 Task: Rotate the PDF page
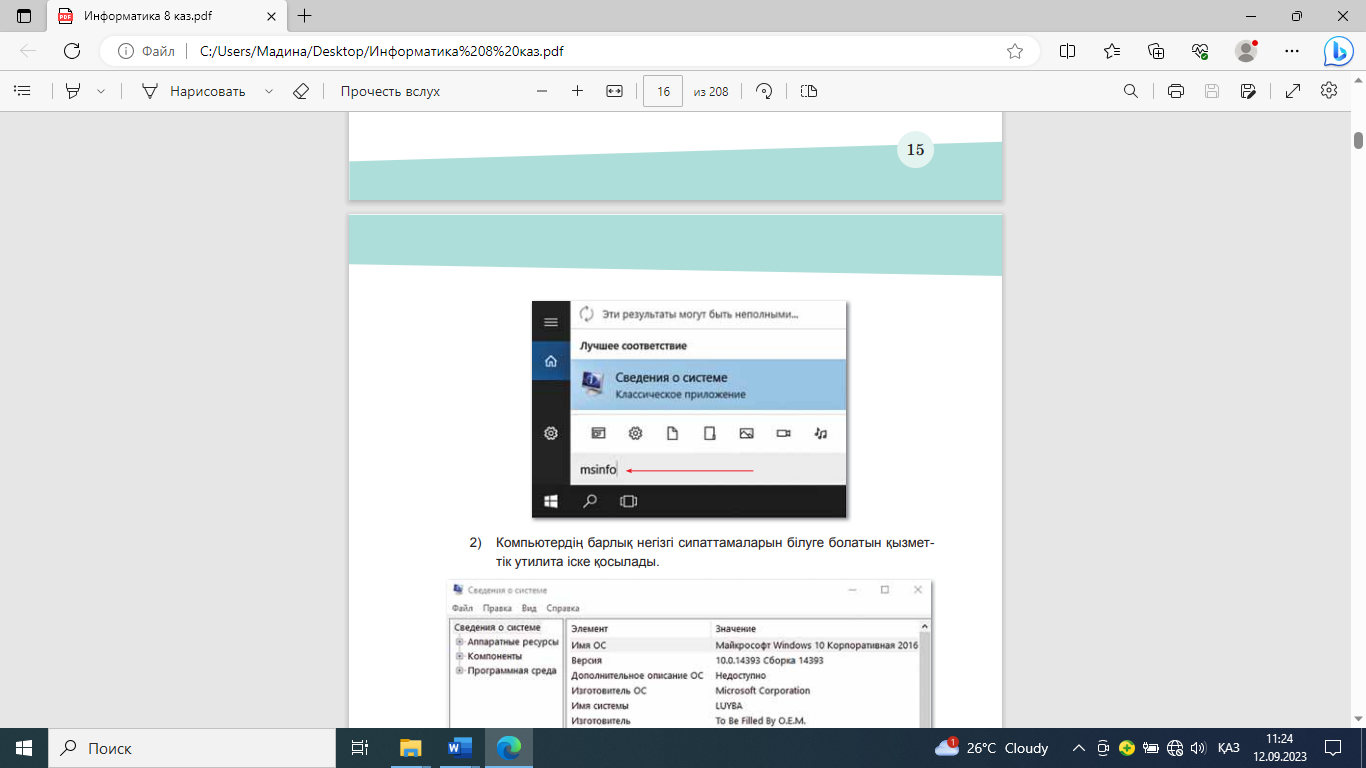[x=765, y=91]
